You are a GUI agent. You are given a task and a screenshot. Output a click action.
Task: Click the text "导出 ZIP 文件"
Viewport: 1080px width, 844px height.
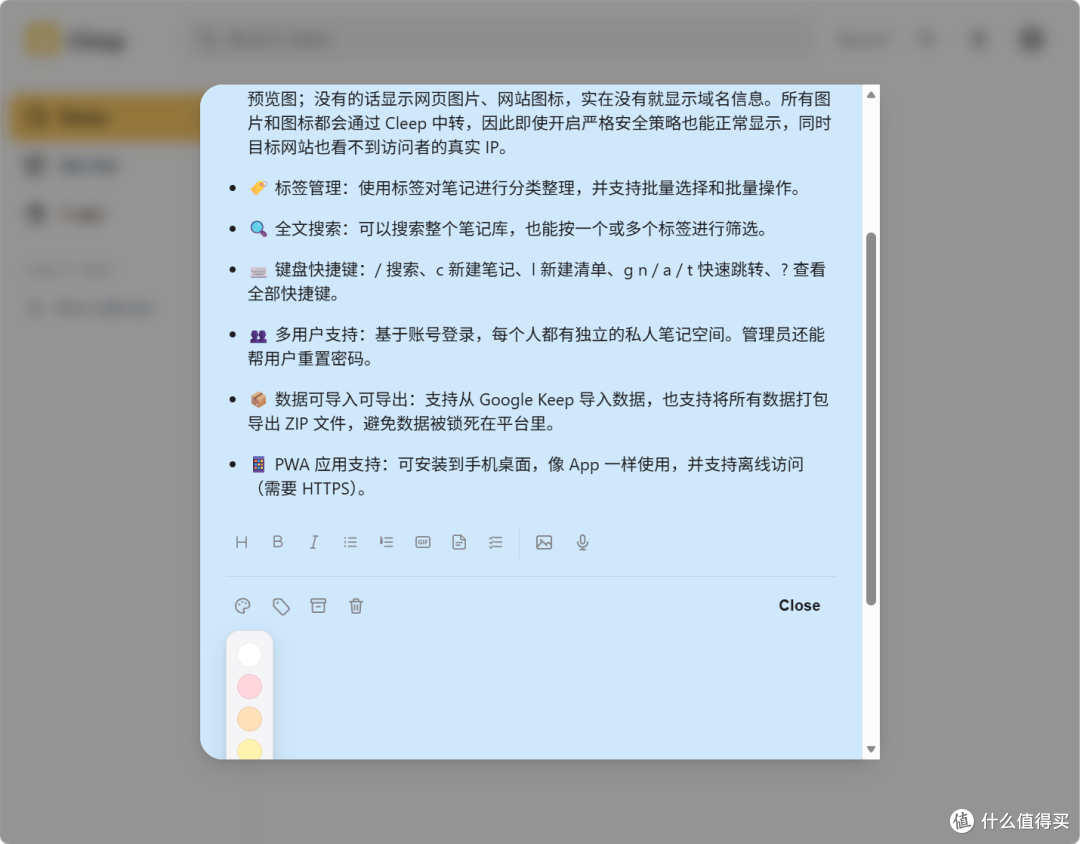(x=296, y=424)
